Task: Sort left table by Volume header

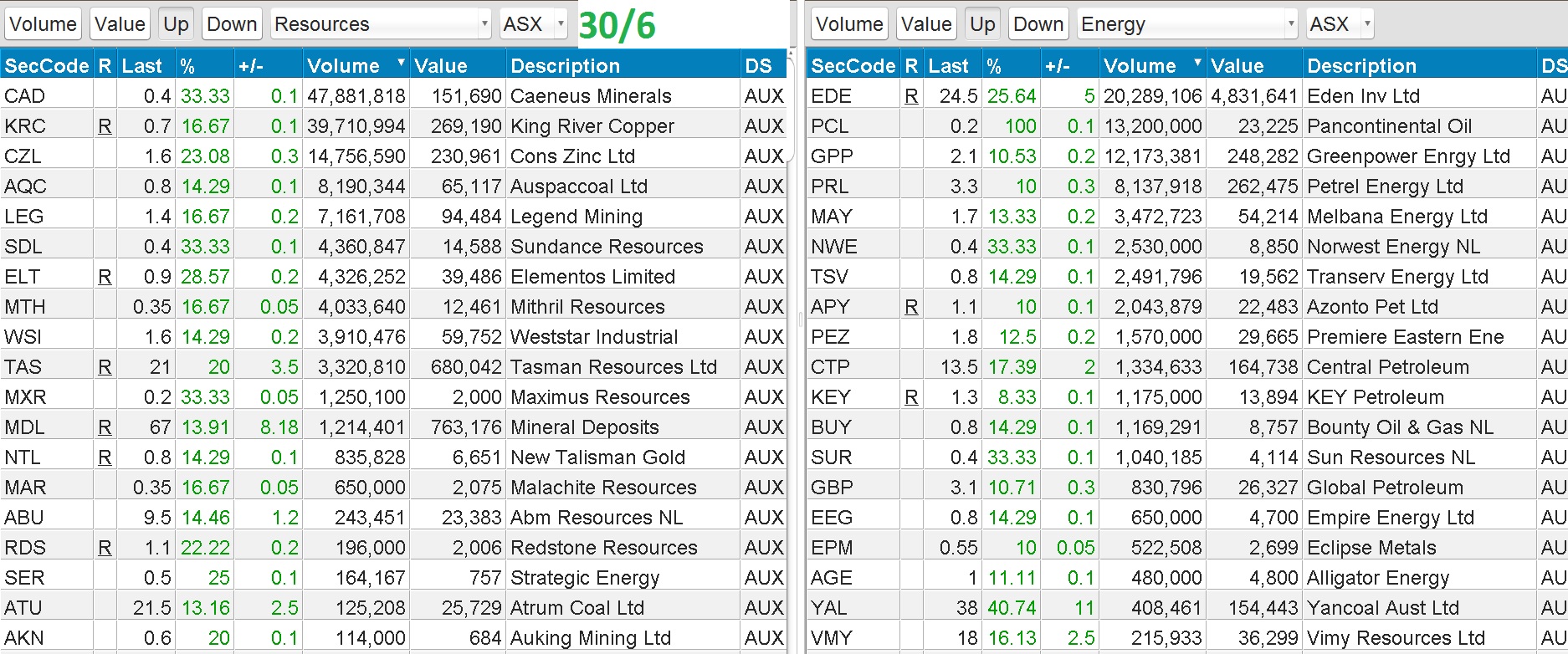Action: 355,65
